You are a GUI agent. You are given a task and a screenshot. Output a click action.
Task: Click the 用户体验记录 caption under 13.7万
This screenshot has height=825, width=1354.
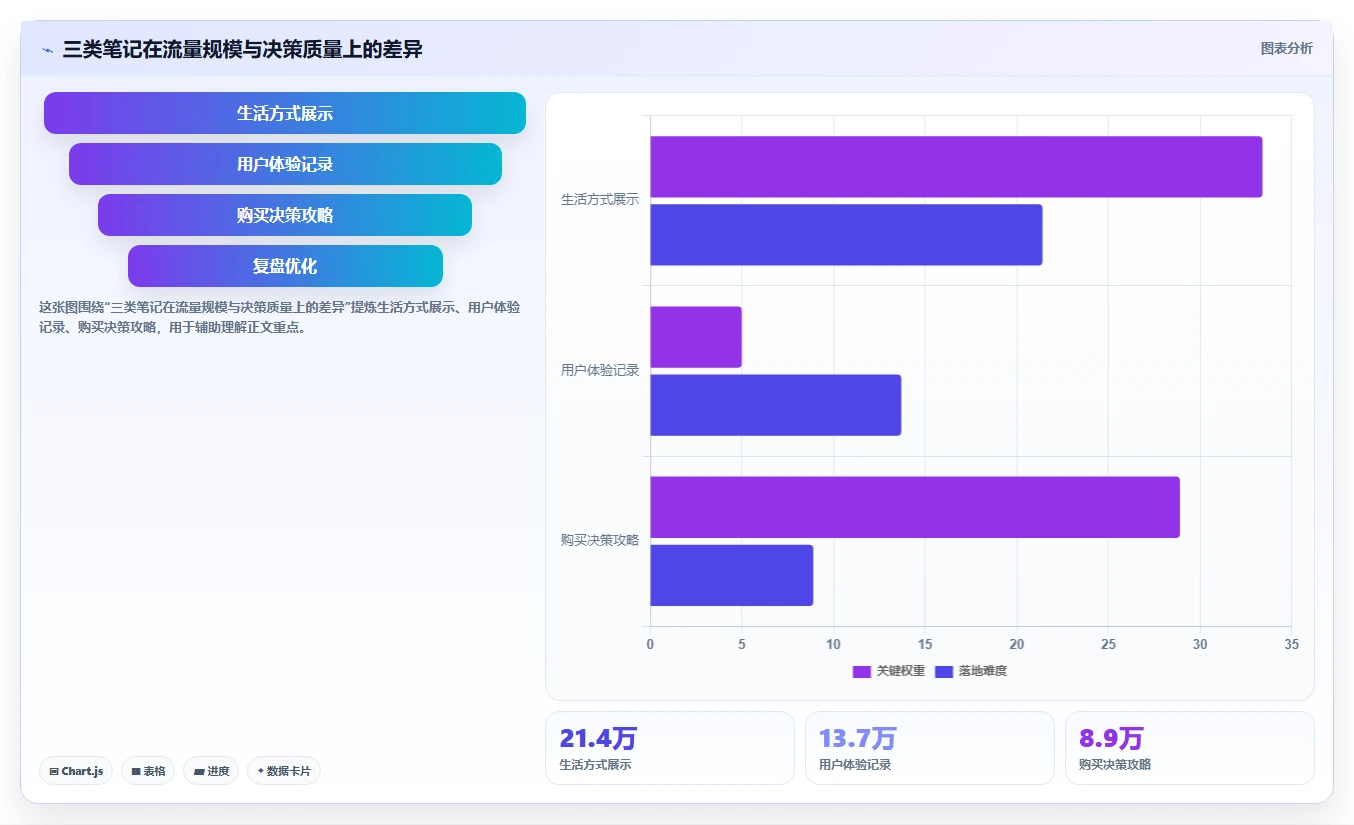click(855, 765)
